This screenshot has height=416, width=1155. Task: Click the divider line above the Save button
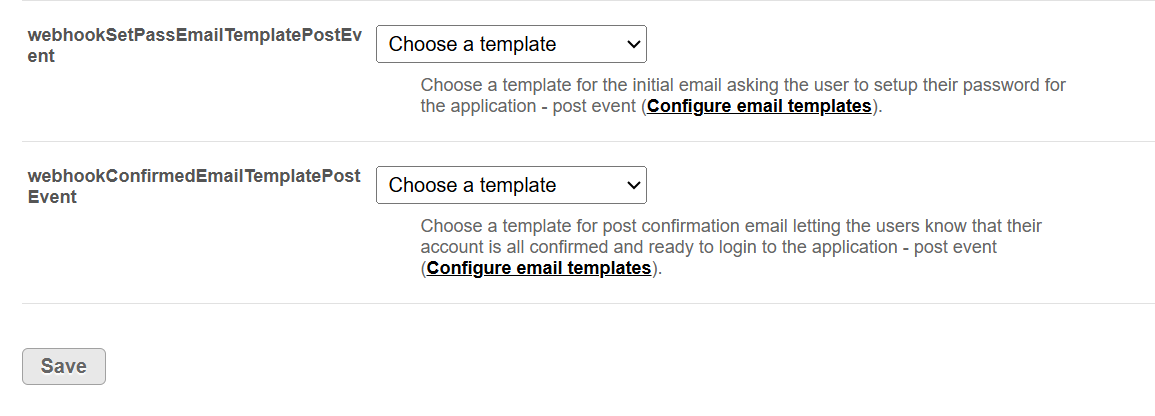pos(588,303)
